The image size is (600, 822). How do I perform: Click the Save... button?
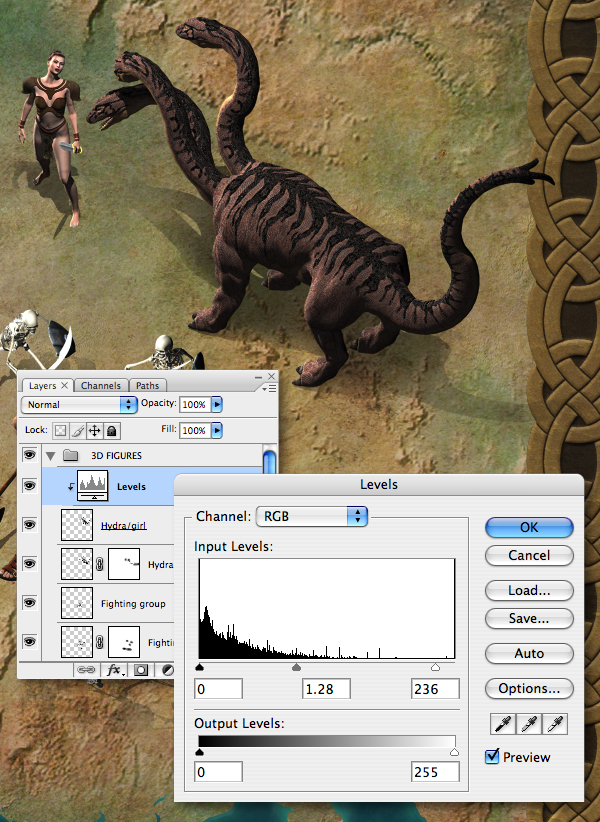[x=529, y=618]
